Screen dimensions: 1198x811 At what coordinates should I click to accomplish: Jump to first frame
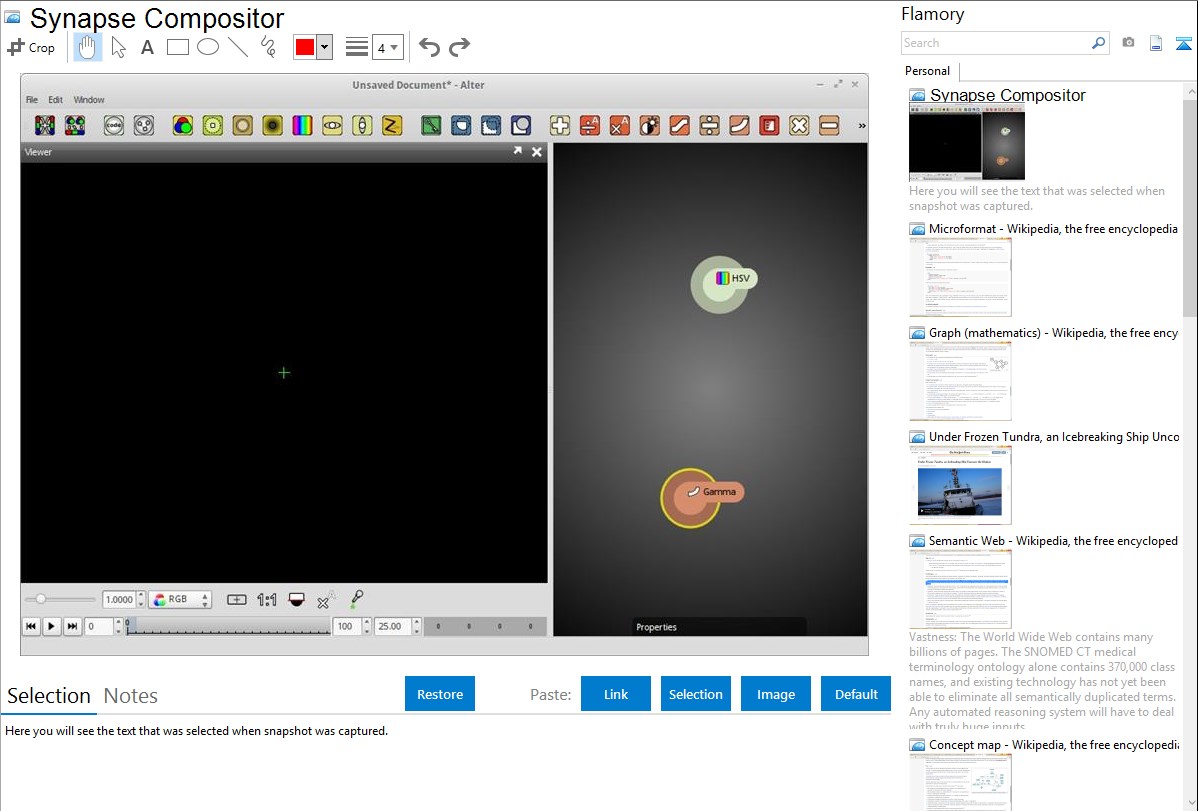tap(31, 626)
